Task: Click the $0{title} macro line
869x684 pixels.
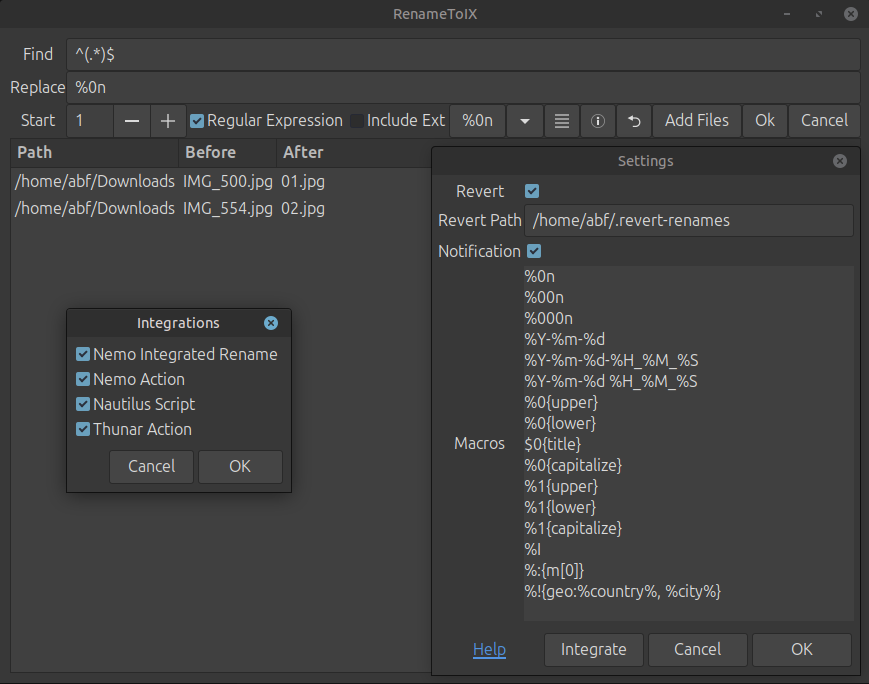Action: click(x=553, y=444)
